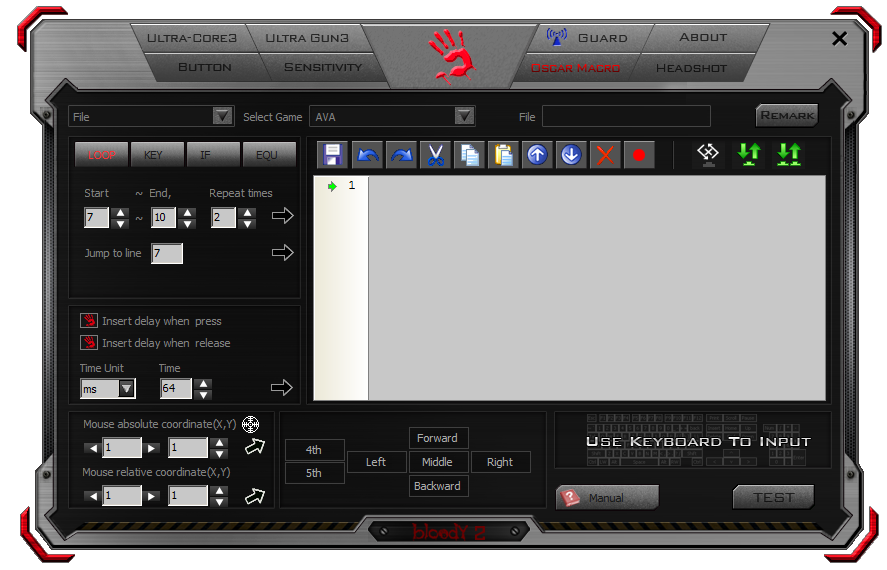Increase the loop End value
Screen dimensions: 887x570
click(187, 213)
